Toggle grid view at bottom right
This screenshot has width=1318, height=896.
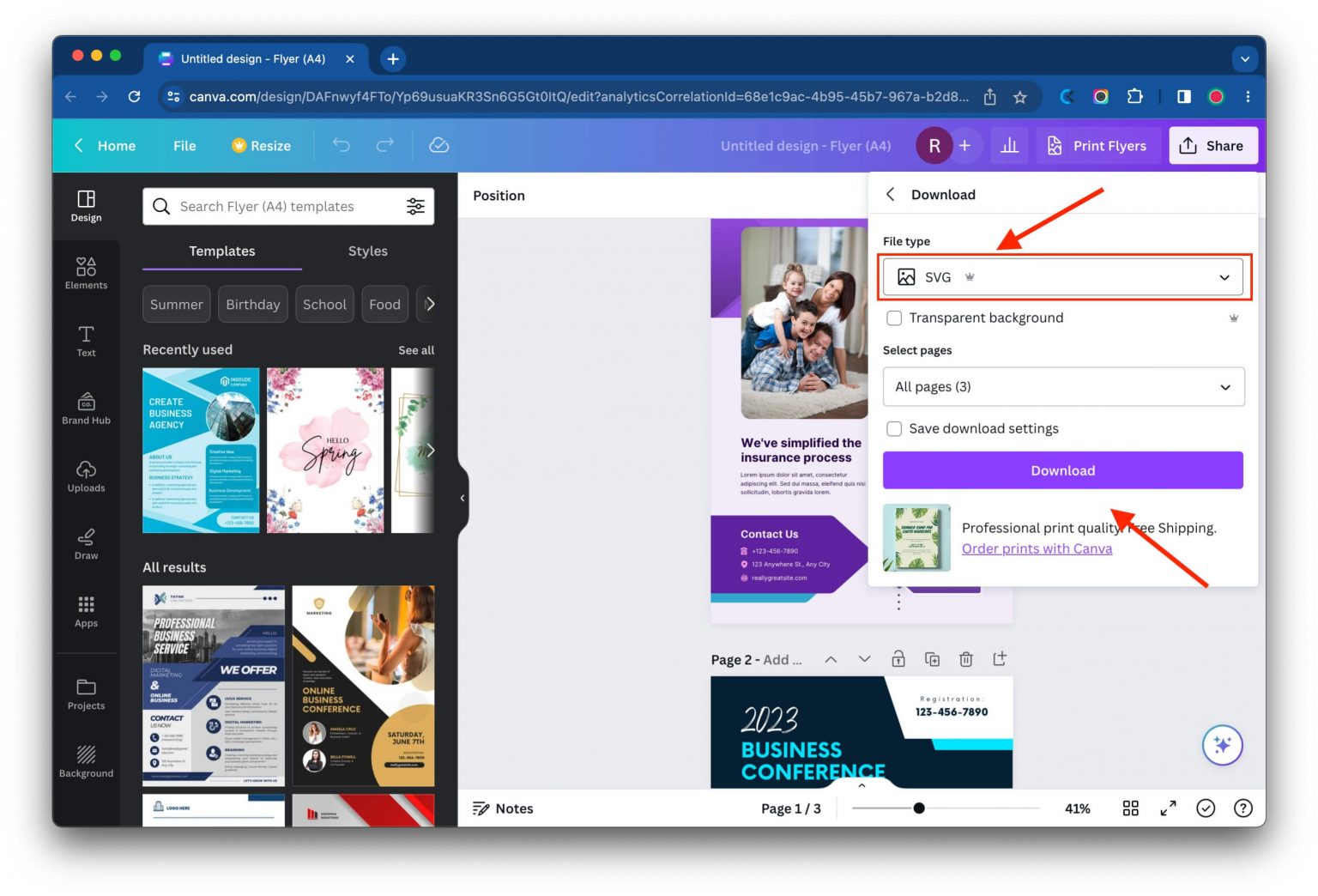1130,808
